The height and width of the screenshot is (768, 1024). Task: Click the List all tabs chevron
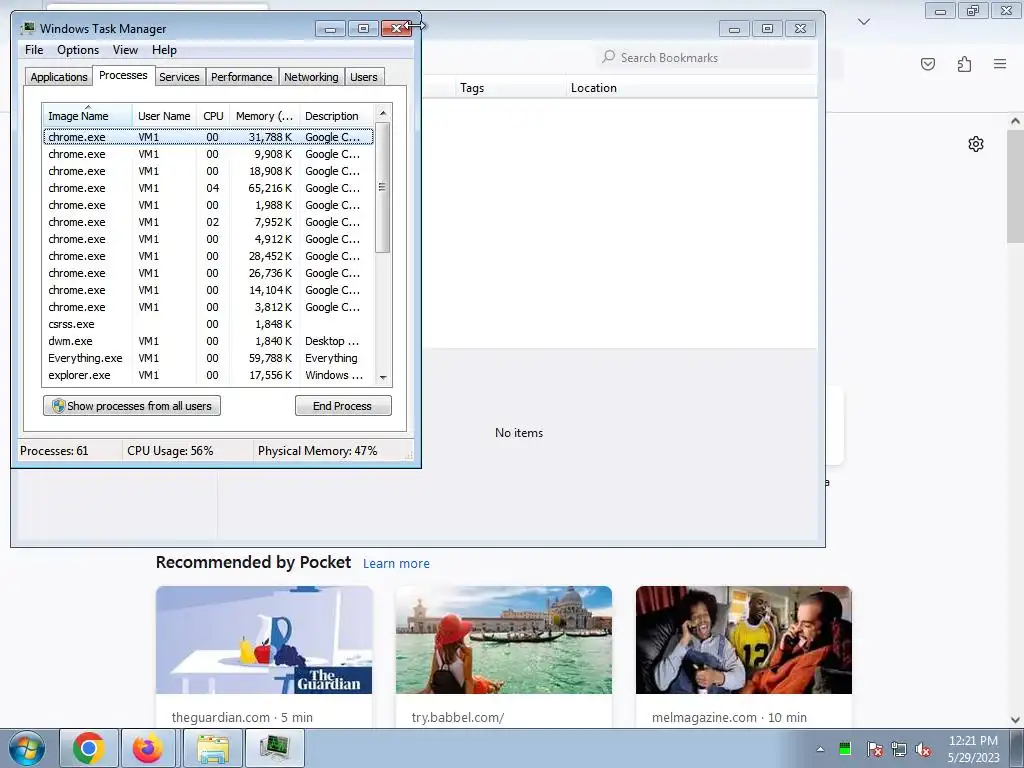point(863,22)
